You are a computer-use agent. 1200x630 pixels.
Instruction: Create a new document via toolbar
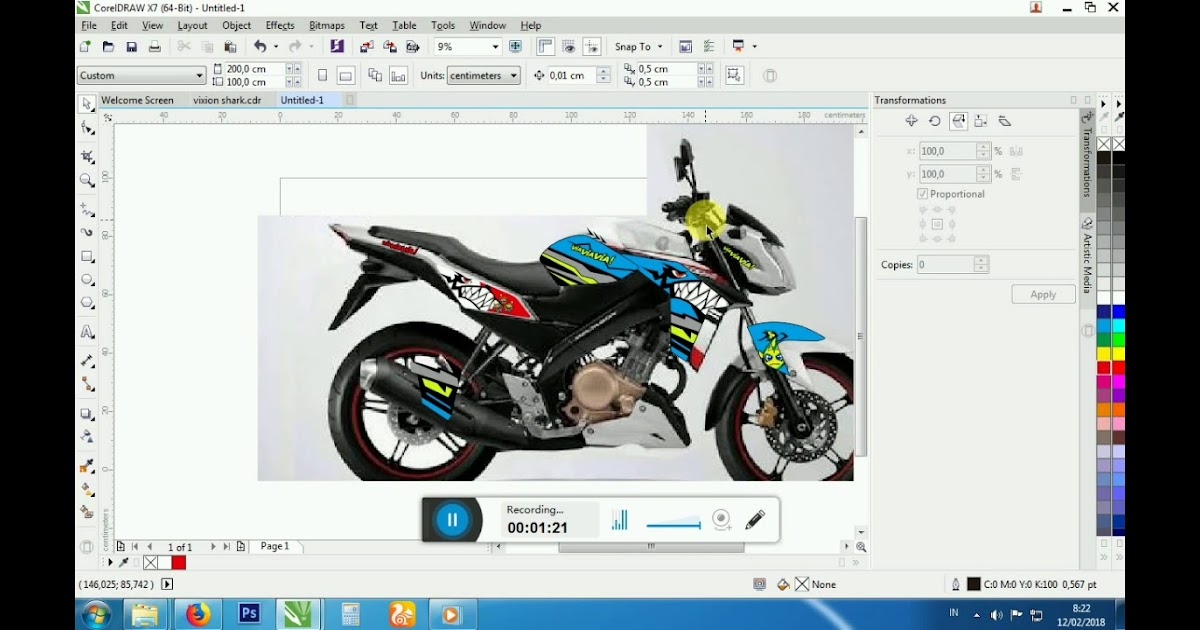pos(85,46)
